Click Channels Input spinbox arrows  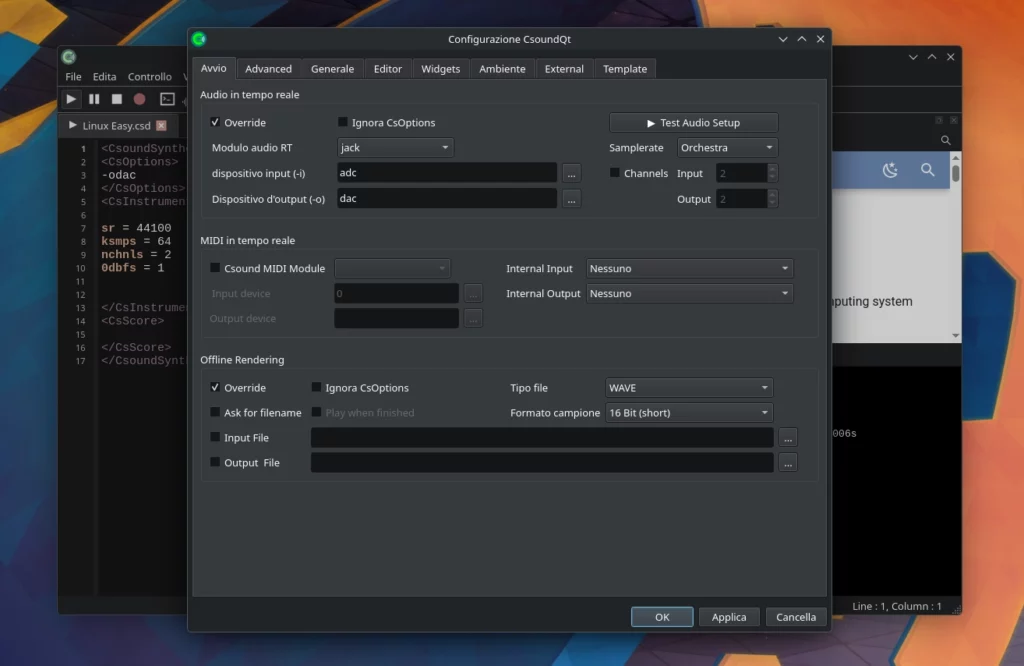[x=773, y=173]
